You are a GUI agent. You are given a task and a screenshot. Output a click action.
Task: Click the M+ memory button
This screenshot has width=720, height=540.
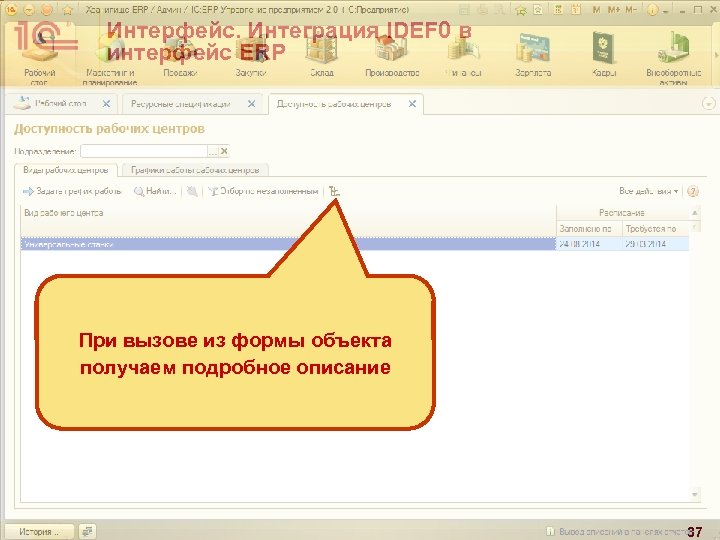click(614, 9)
